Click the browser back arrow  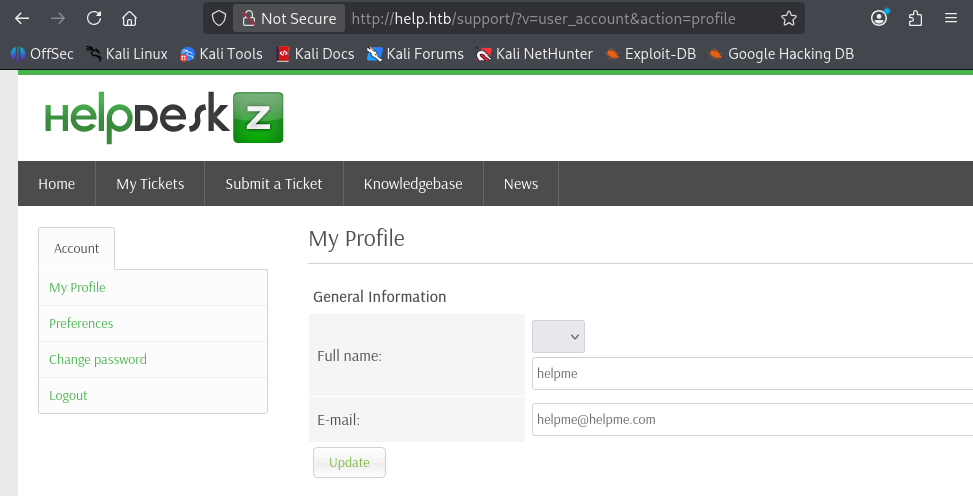tap(22, 18)
